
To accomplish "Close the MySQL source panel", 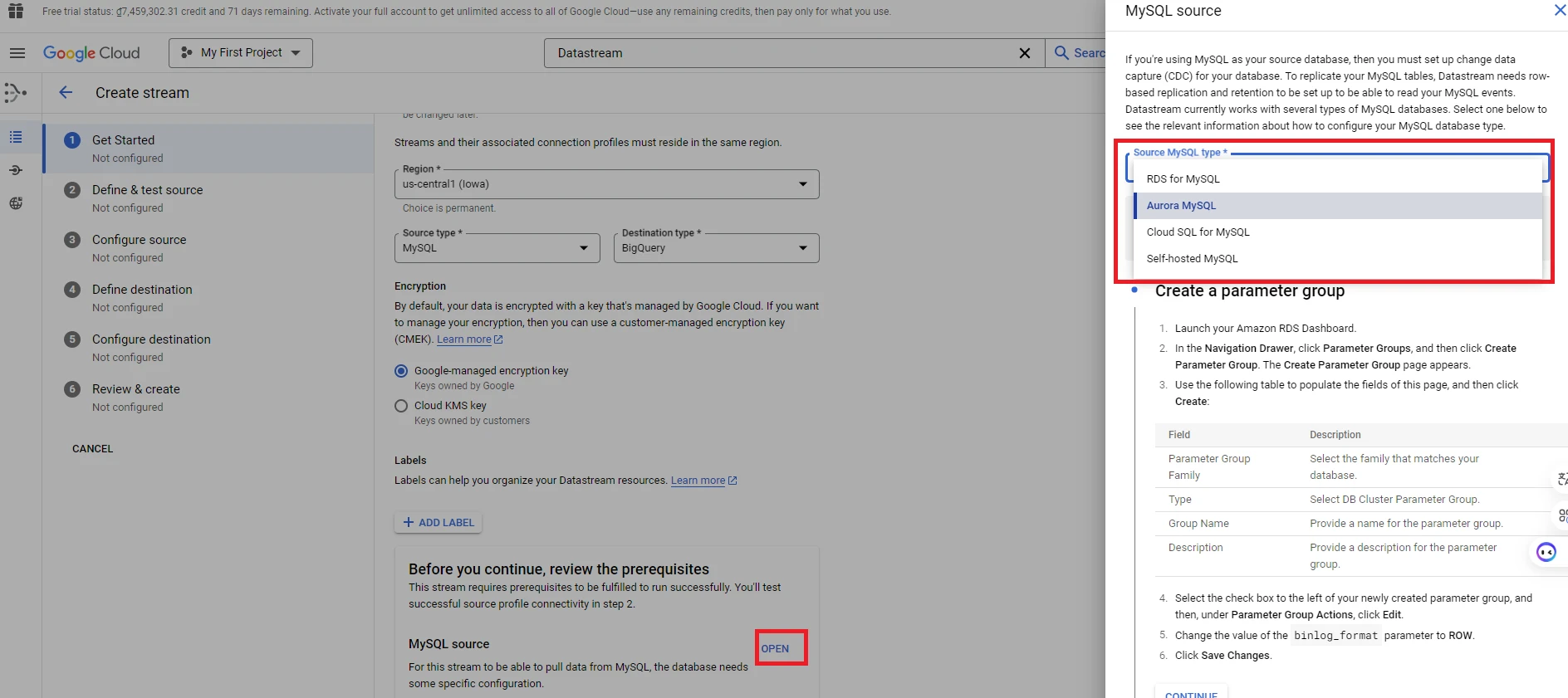I will (x=1559, y=11).
